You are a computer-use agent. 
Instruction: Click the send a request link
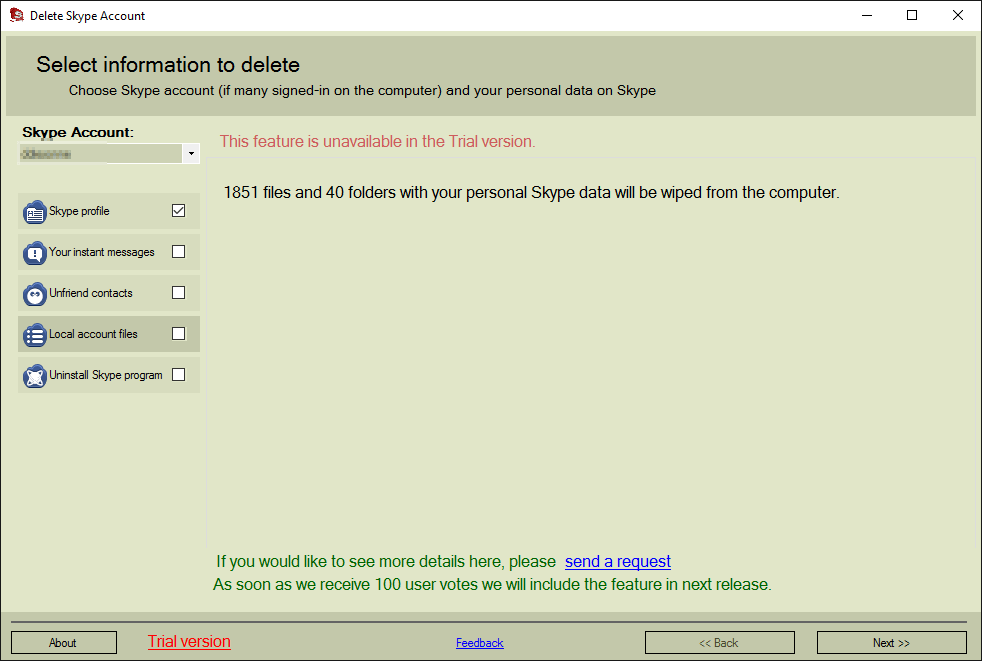[x=618, y=561]
